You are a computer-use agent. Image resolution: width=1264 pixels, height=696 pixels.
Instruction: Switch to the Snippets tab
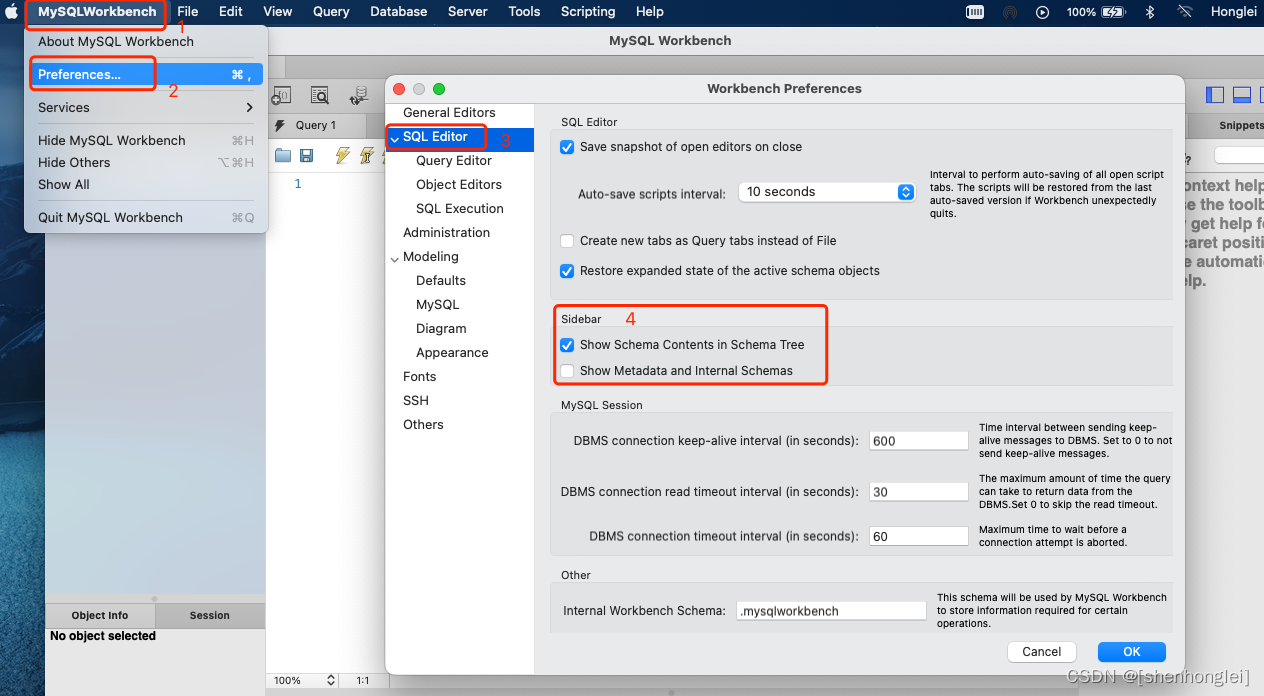coord(1240,126)
